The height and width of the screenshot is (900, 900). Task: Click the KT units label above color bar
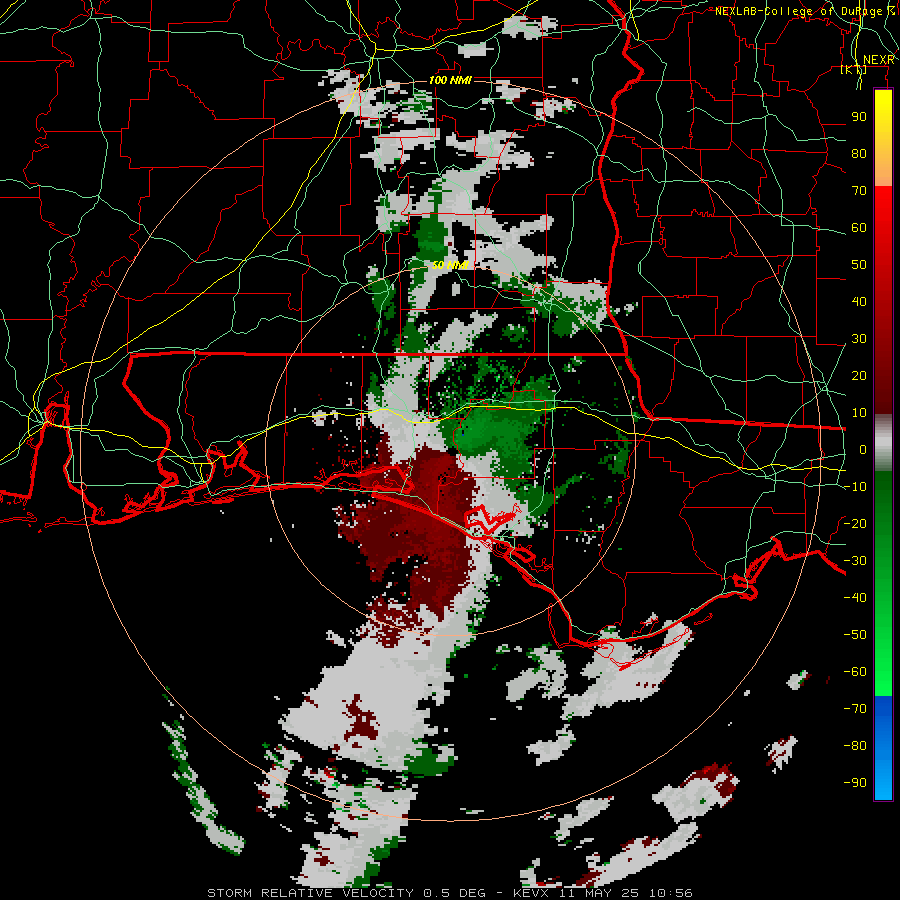[x=854, y=70]
